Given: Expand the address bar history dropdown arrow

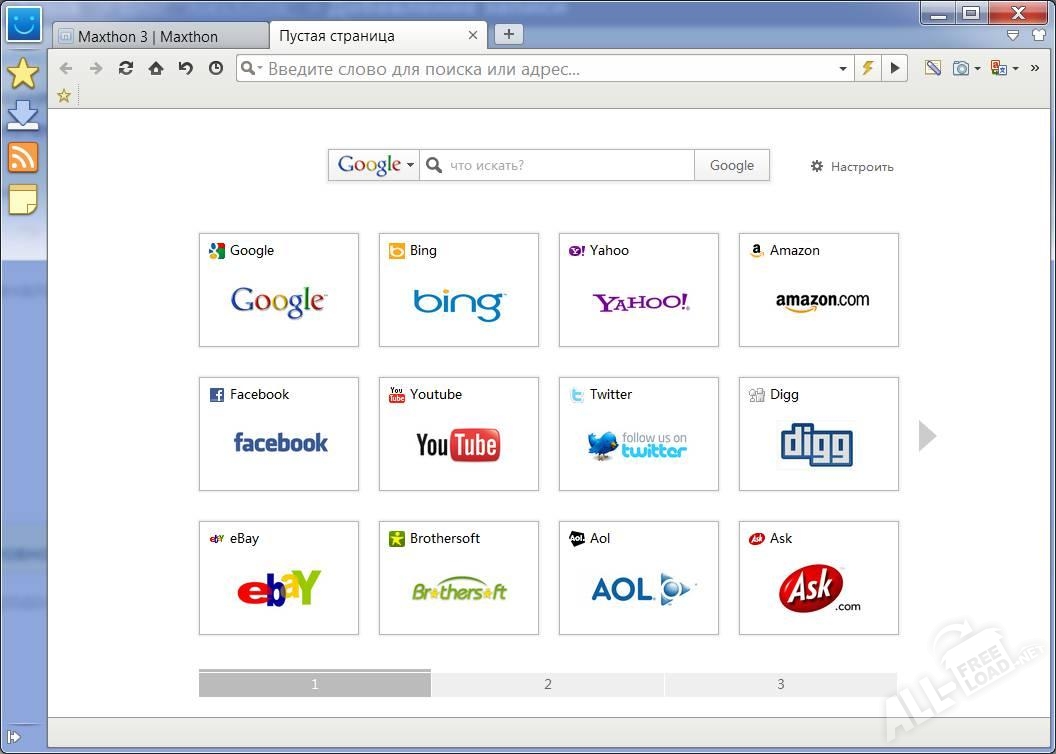Looking at the screenshot, I should tap(843, 69).
